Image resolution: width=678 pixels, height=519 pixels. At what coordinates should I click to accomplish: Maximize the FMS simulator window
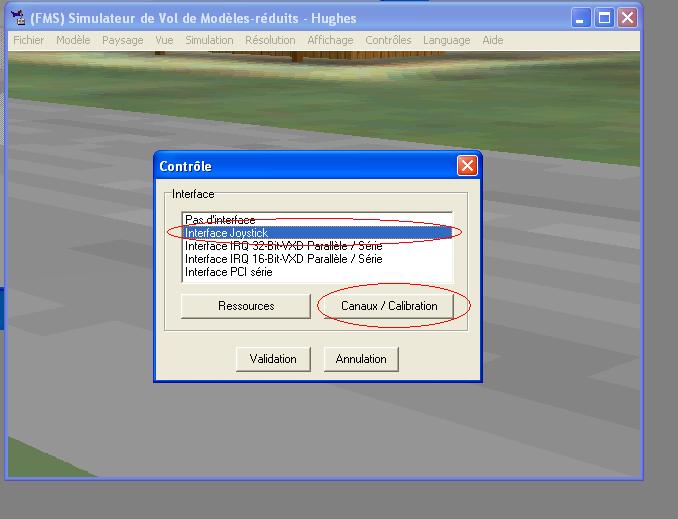[x=604, y=18]
